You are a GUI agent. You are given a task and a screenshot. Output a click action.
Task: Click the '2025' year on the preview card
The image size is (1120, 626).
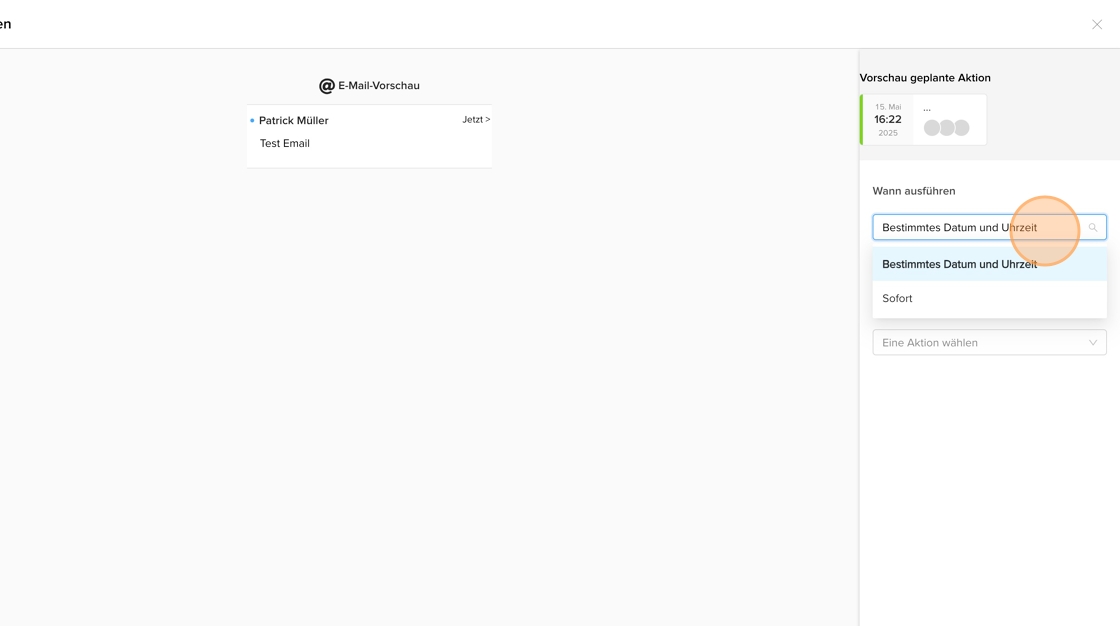pos(888,133)
